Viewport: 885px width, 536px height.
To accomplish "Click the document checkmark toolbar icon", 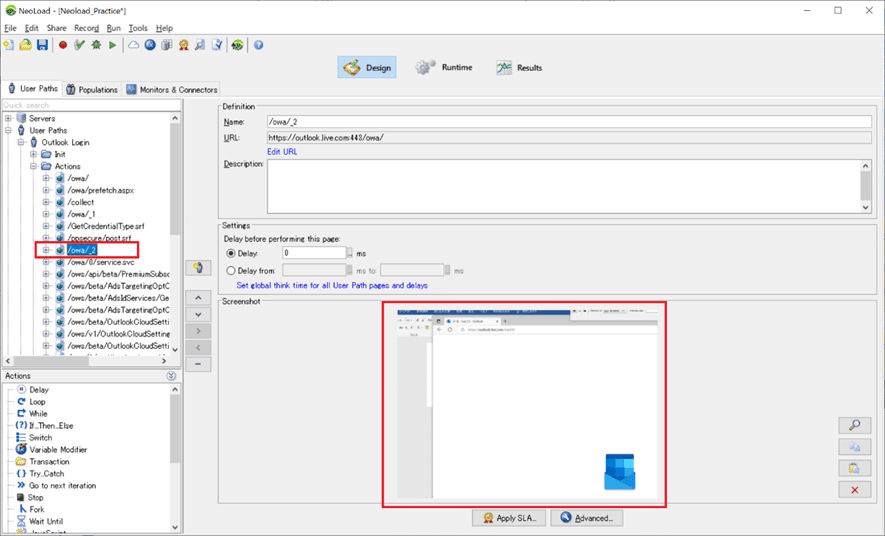I will coord(217,45).
